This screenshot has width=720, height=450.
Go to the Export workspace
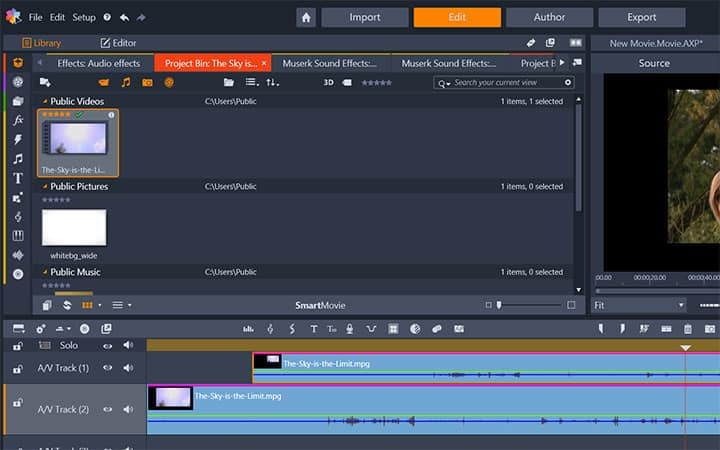click(641, 17)
